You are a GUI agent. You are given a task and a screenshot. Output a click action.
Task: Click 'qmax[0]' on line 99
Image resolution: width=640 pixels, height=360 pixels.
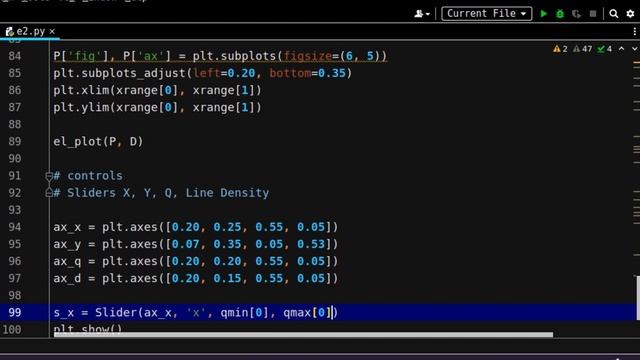(307, 313)
